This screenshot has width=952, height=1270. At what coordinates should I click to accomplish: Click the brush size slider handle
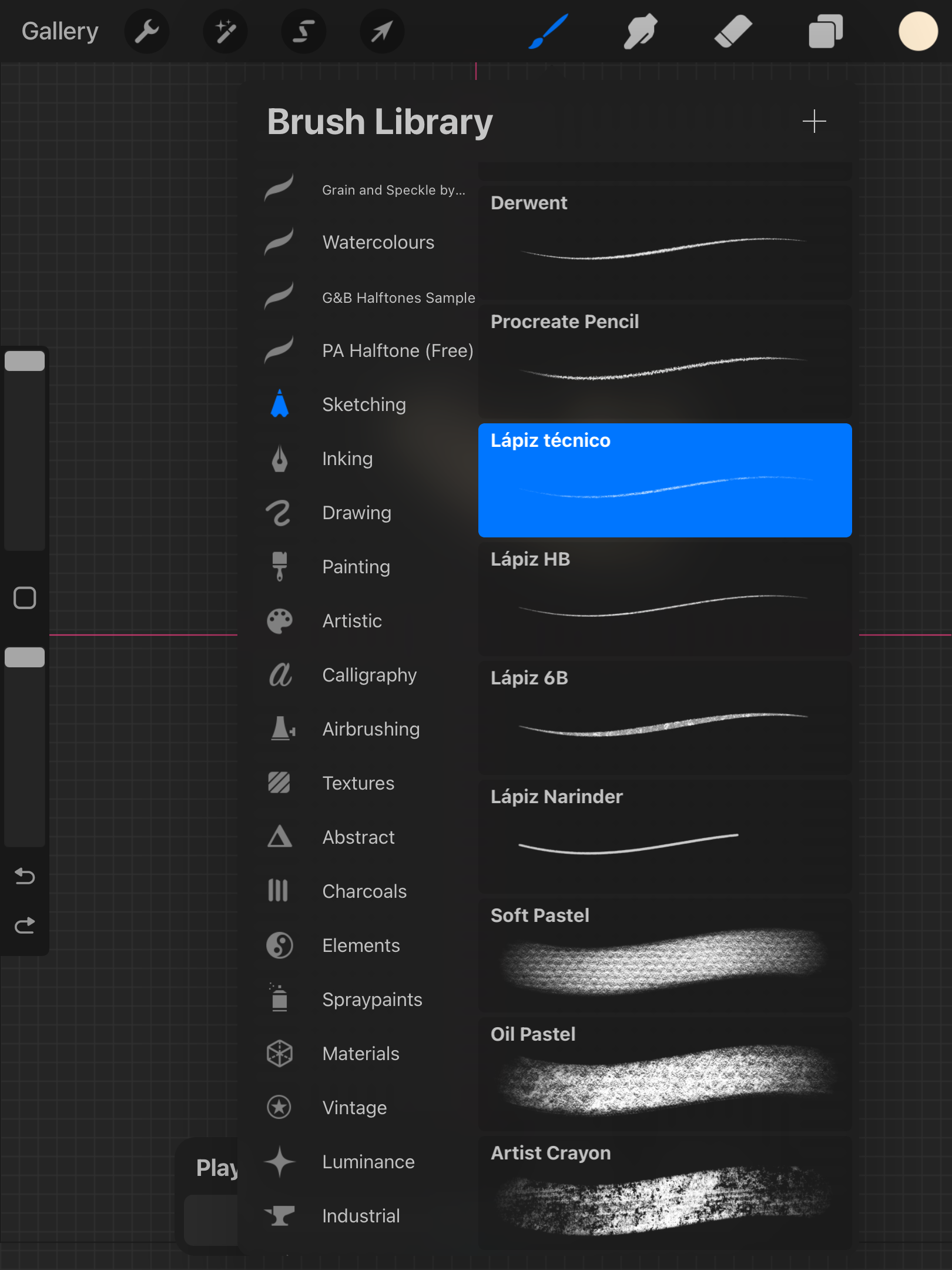(x=25, y=361)
